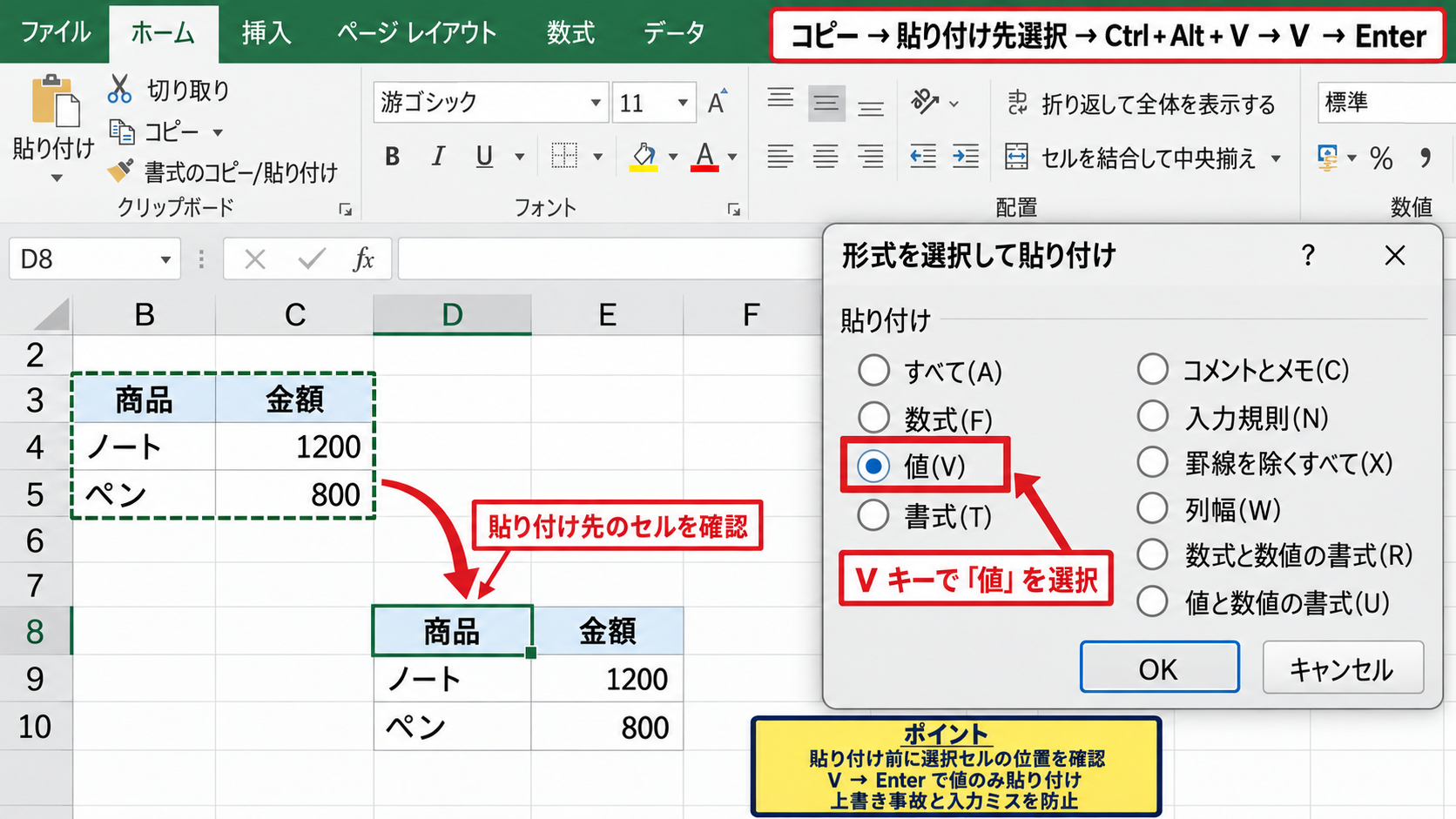Select the すべて(A) radio option
This screenshot has height=819, width=1456.
[x=873, y=370]
